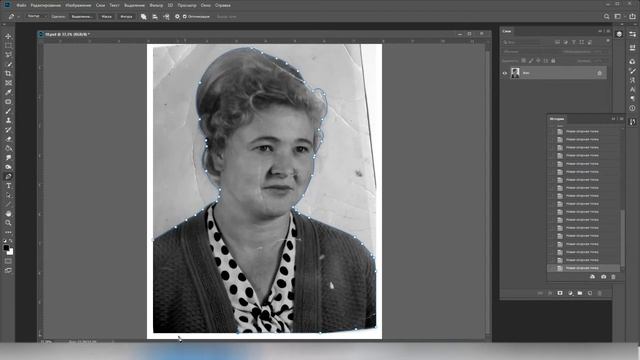Open the Редактирование menu
The height and width of the screenshot is (360, 640).
click(x=46, y=5)
